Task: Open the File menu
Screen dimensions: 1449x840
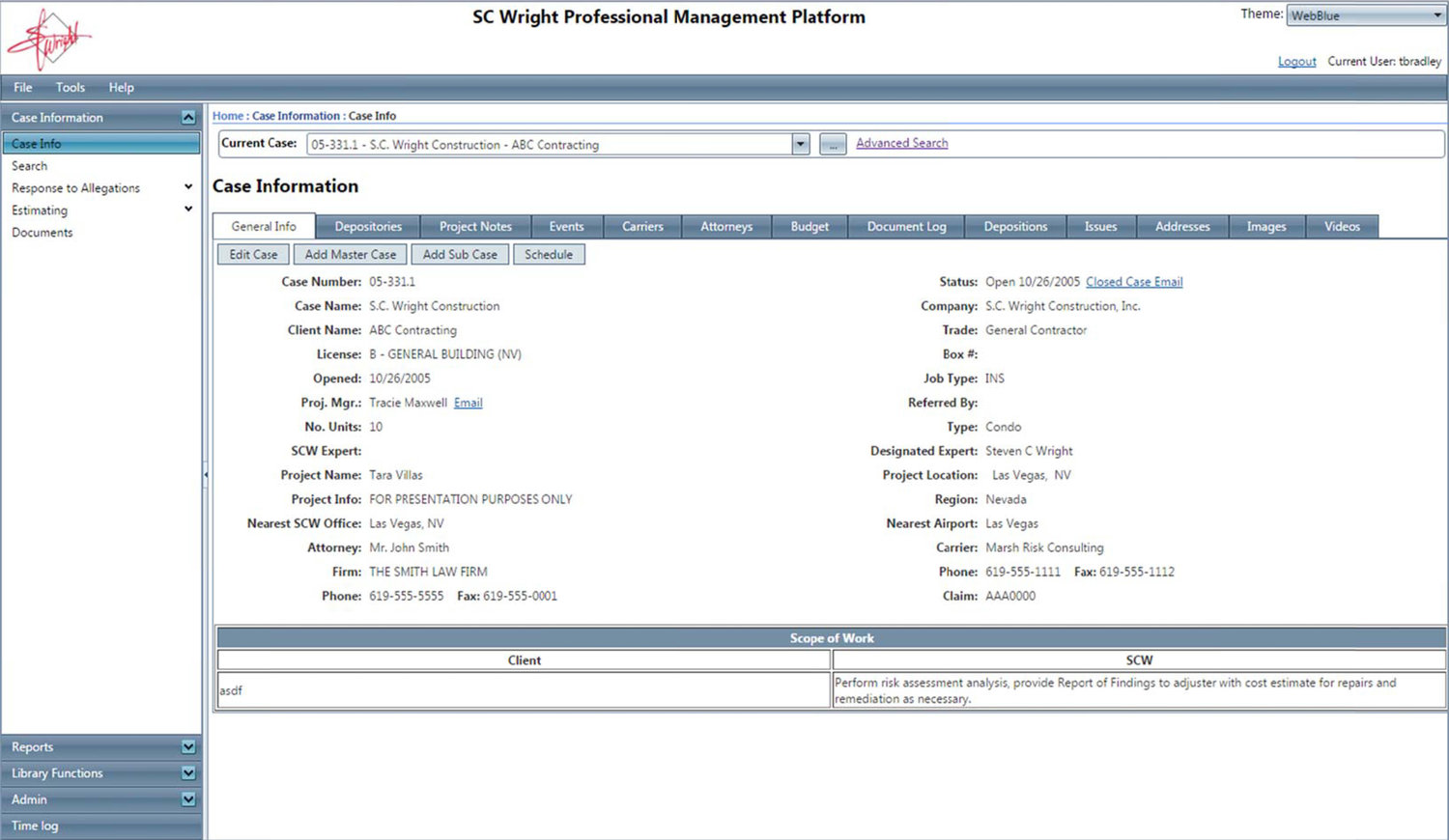Action: tap(23, 87)
